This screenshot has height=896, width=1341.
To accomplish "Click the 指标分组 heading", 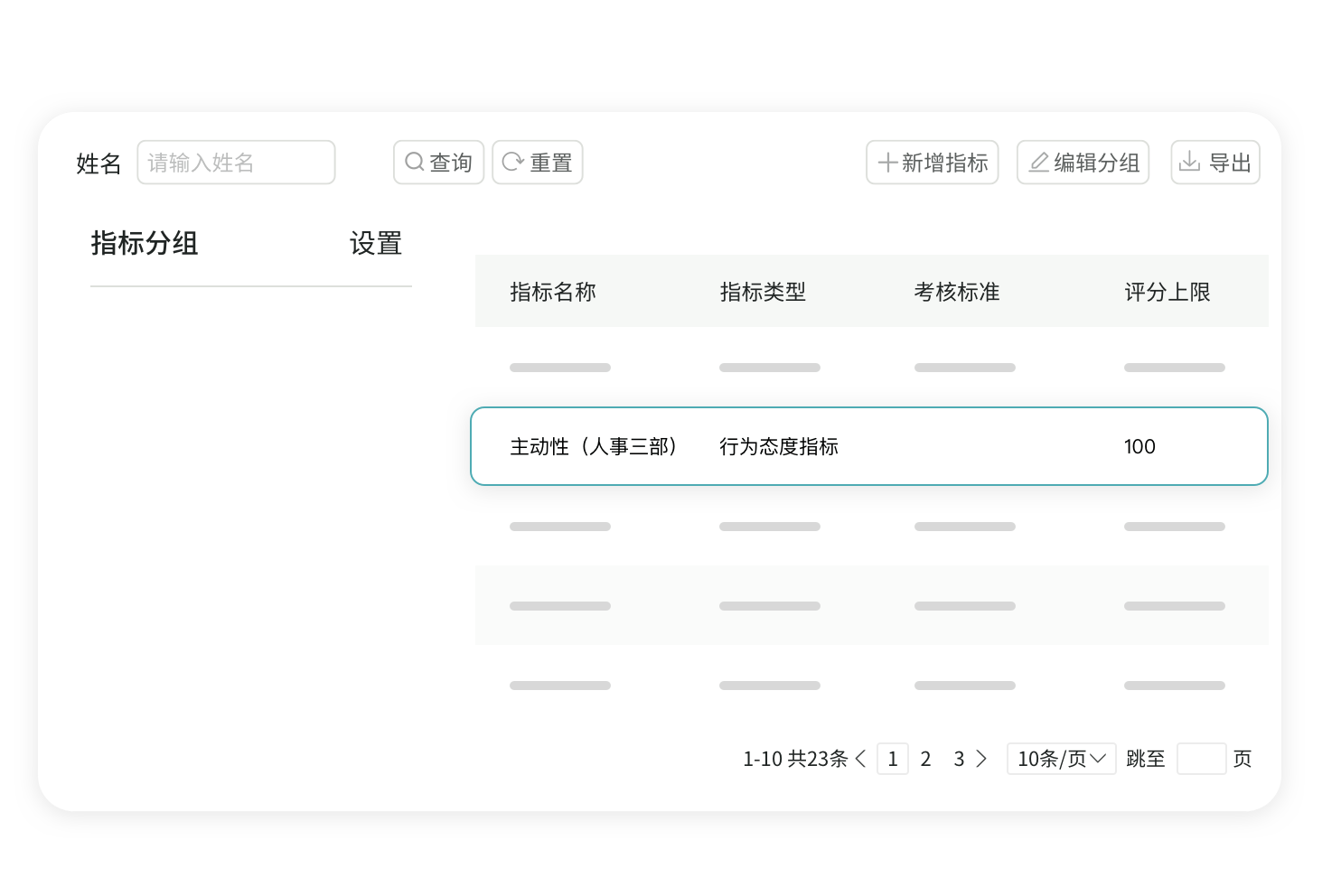I will tap(145, 243).
